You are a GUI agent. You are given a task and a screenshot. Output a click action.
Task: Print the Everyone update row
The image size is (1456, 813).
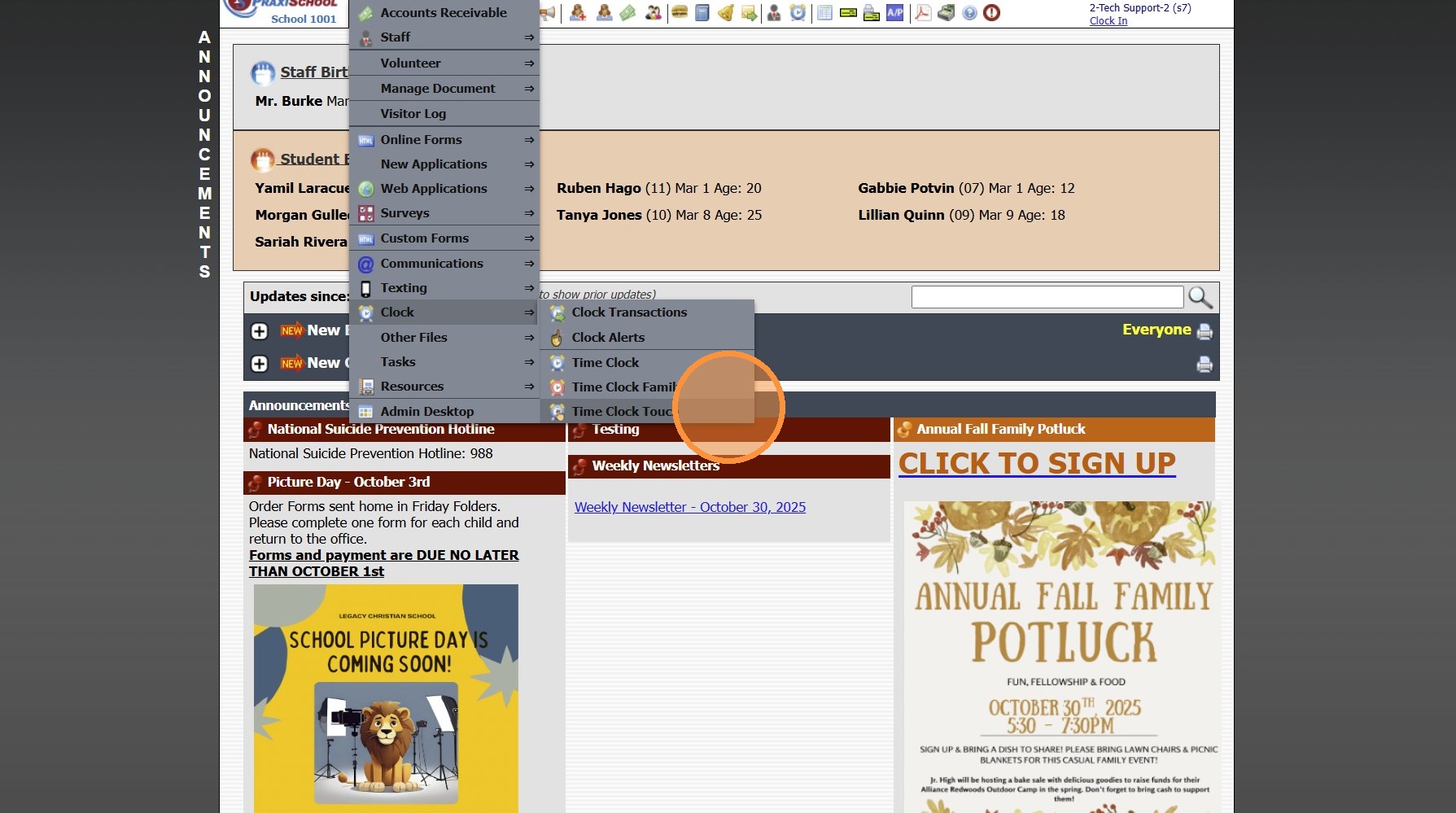point(1205,331)
